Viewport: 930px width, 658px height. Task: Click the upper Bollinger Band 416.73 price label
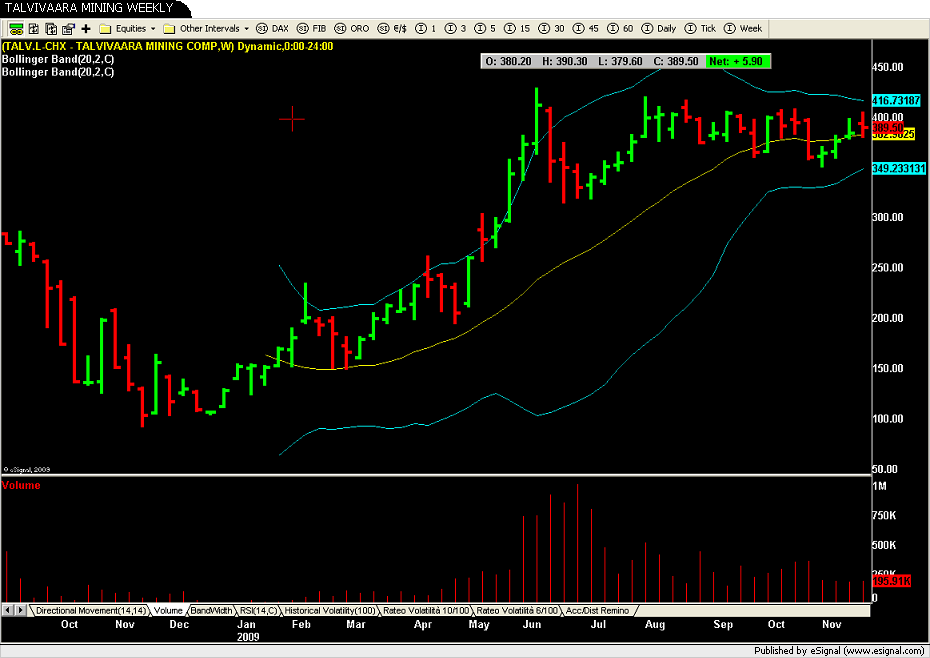pyautogui.click(x=896, y=101)
